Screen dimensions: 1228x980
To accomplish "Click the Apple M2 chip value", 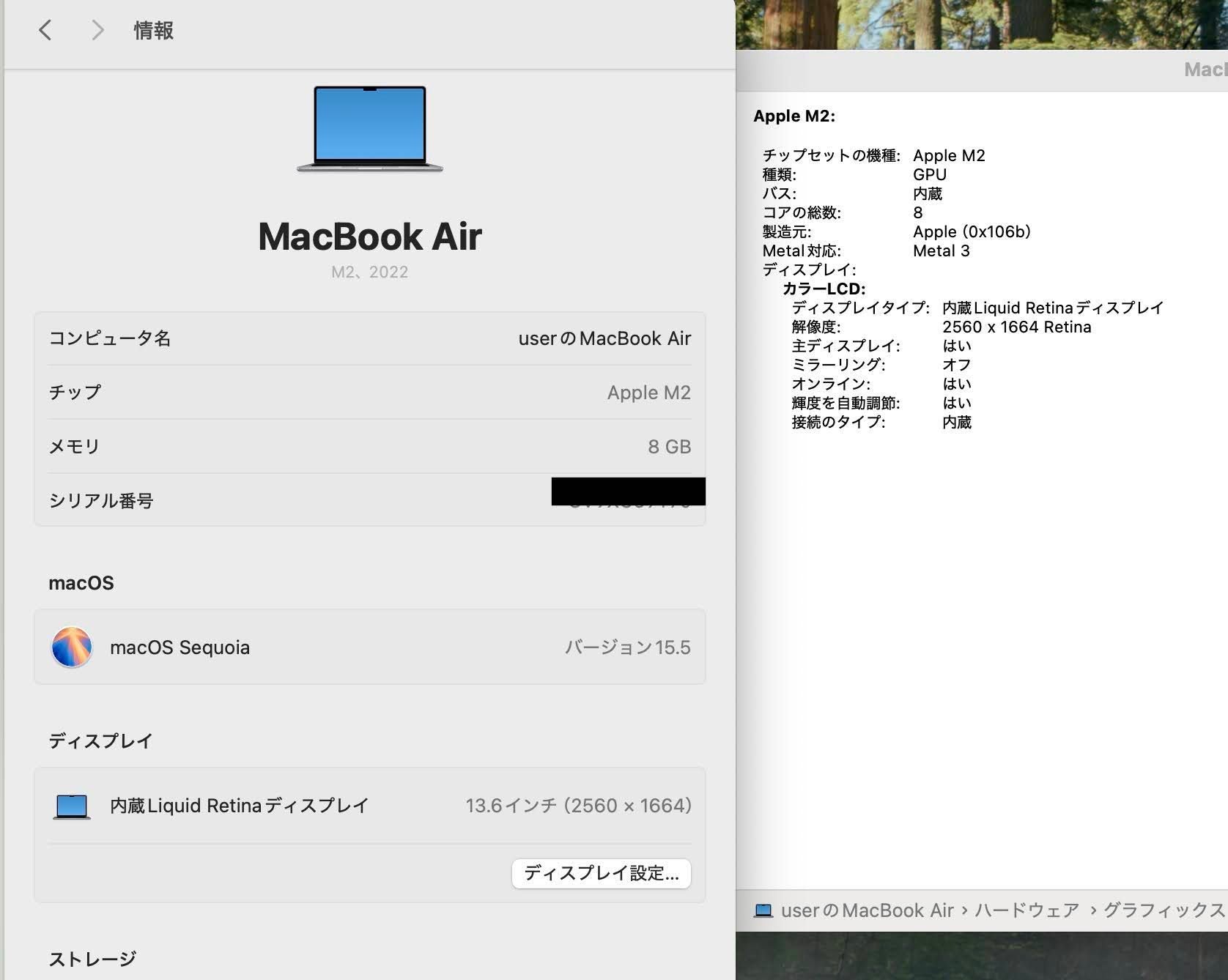I will (x=648, y=393).
